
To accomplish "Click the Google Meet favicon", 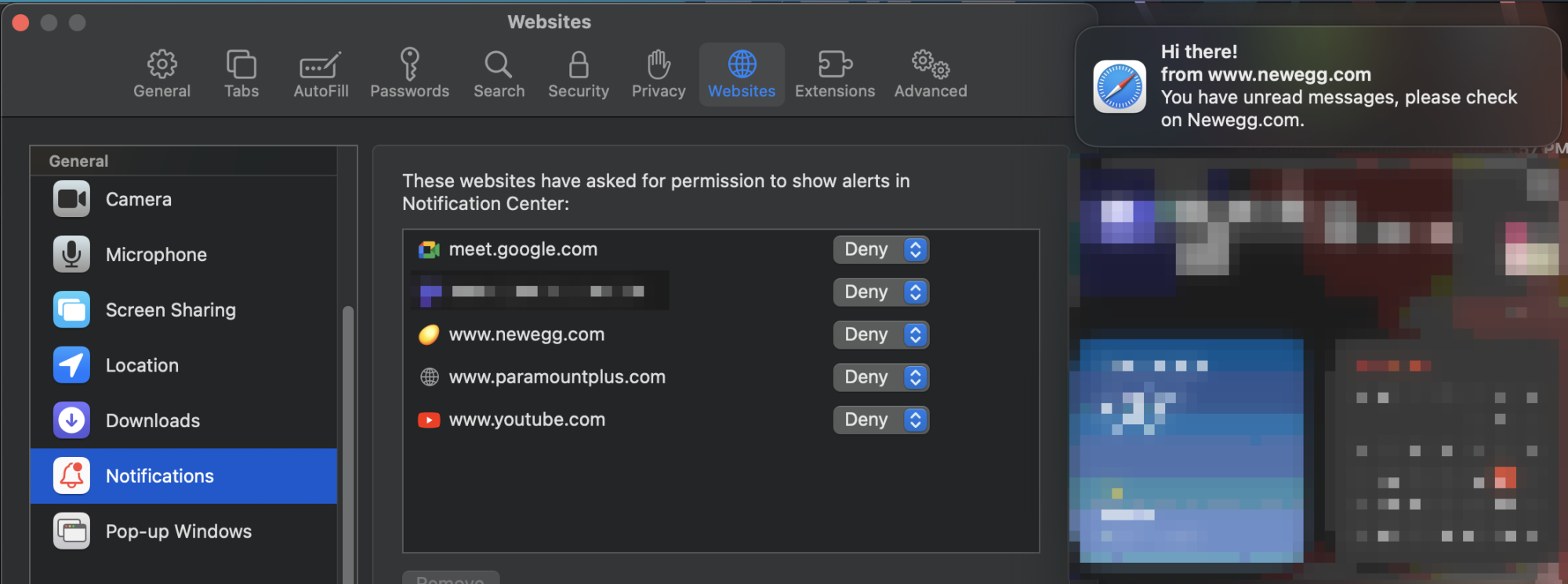I will [x=429, y=250].
